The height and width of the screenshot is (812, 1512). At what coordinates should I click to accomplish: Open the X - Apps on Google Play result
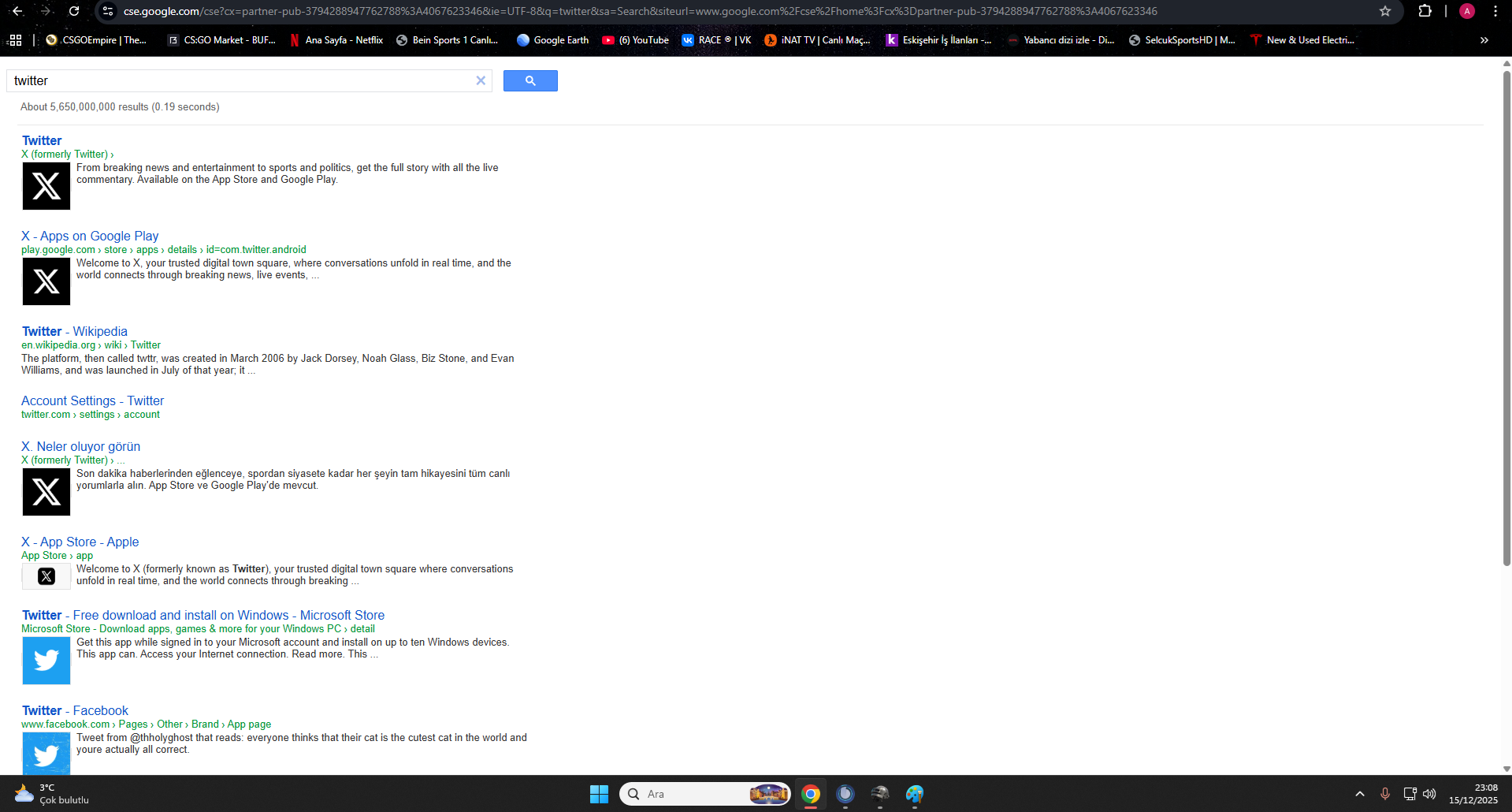(x=90, y=236)
